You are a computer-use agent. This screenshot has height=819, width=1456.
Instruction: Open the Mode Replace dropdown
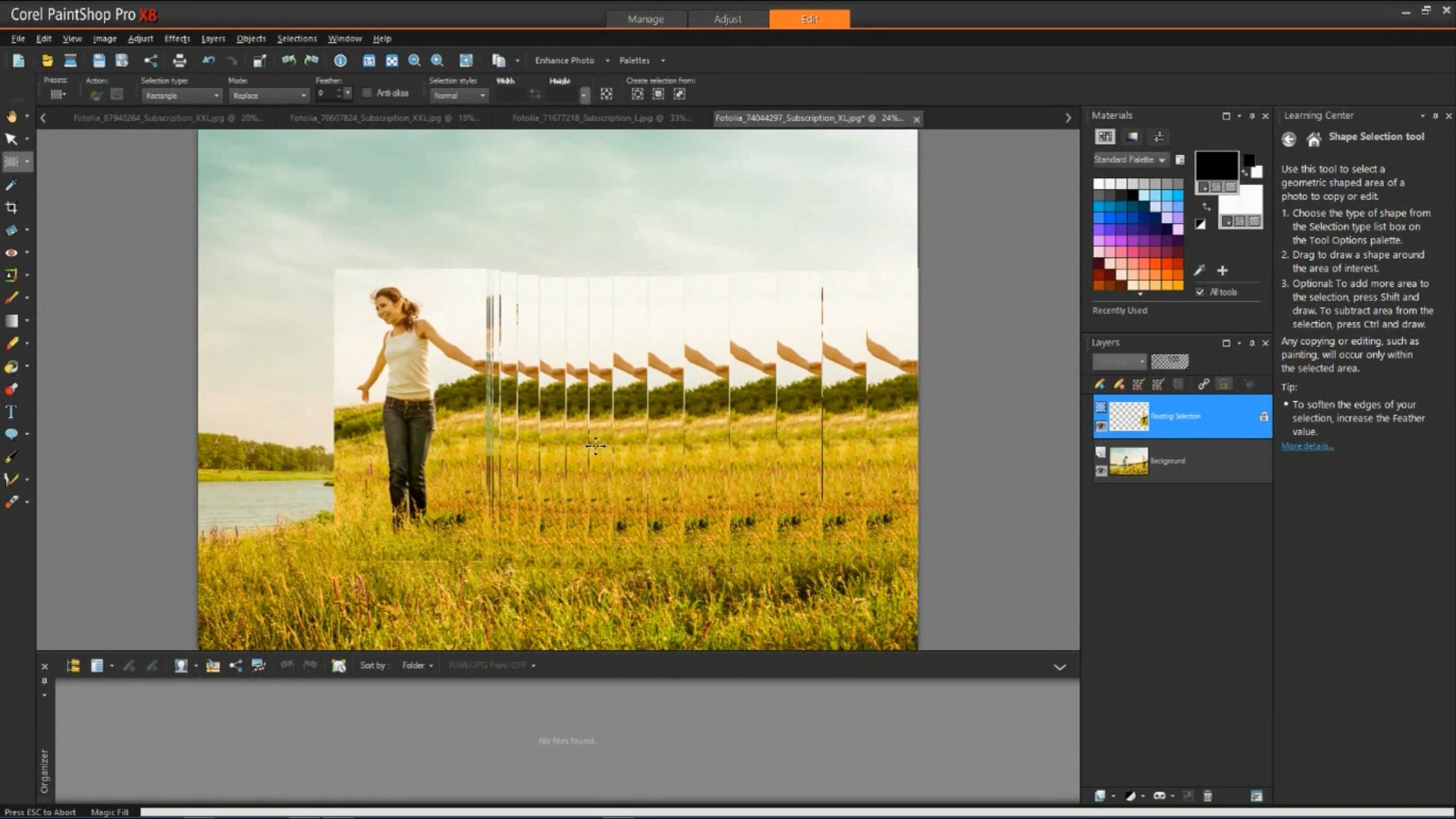click(269, 96)
